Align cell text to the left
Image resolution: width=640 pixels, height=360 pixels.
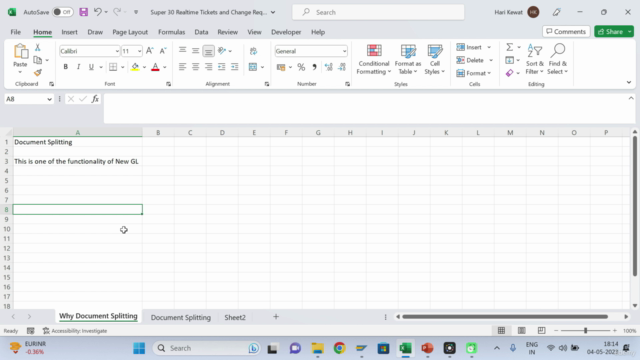[x=182, y=67]
